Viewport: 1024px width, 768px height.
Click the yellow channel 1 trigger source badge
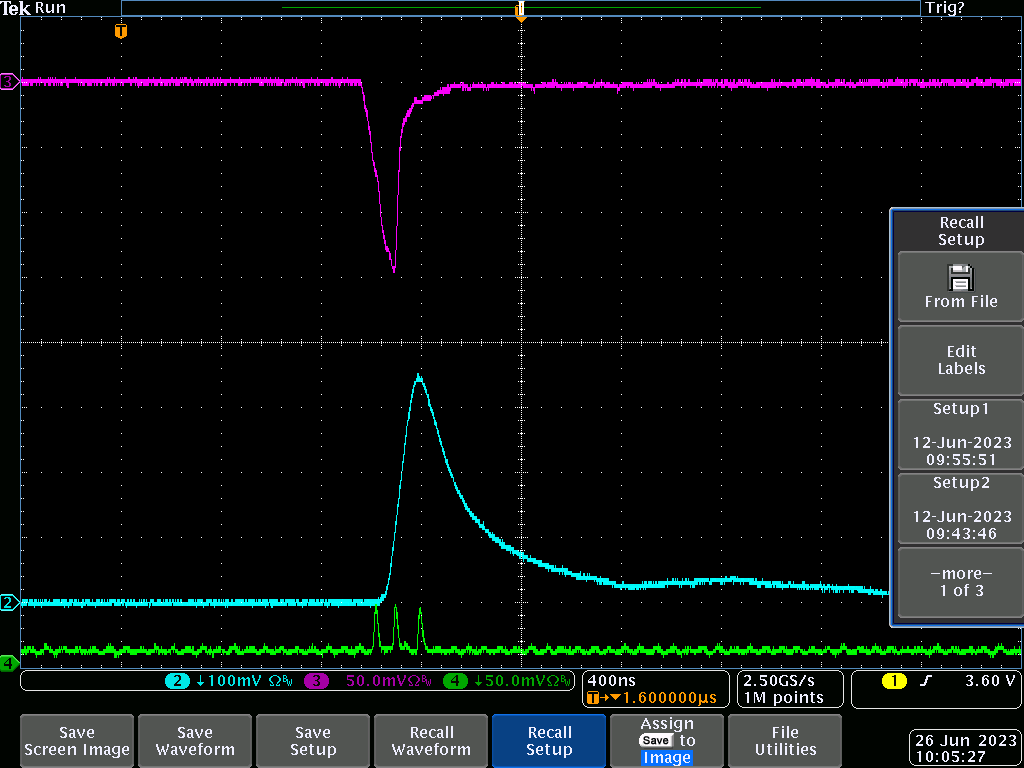tap(893, 681)
